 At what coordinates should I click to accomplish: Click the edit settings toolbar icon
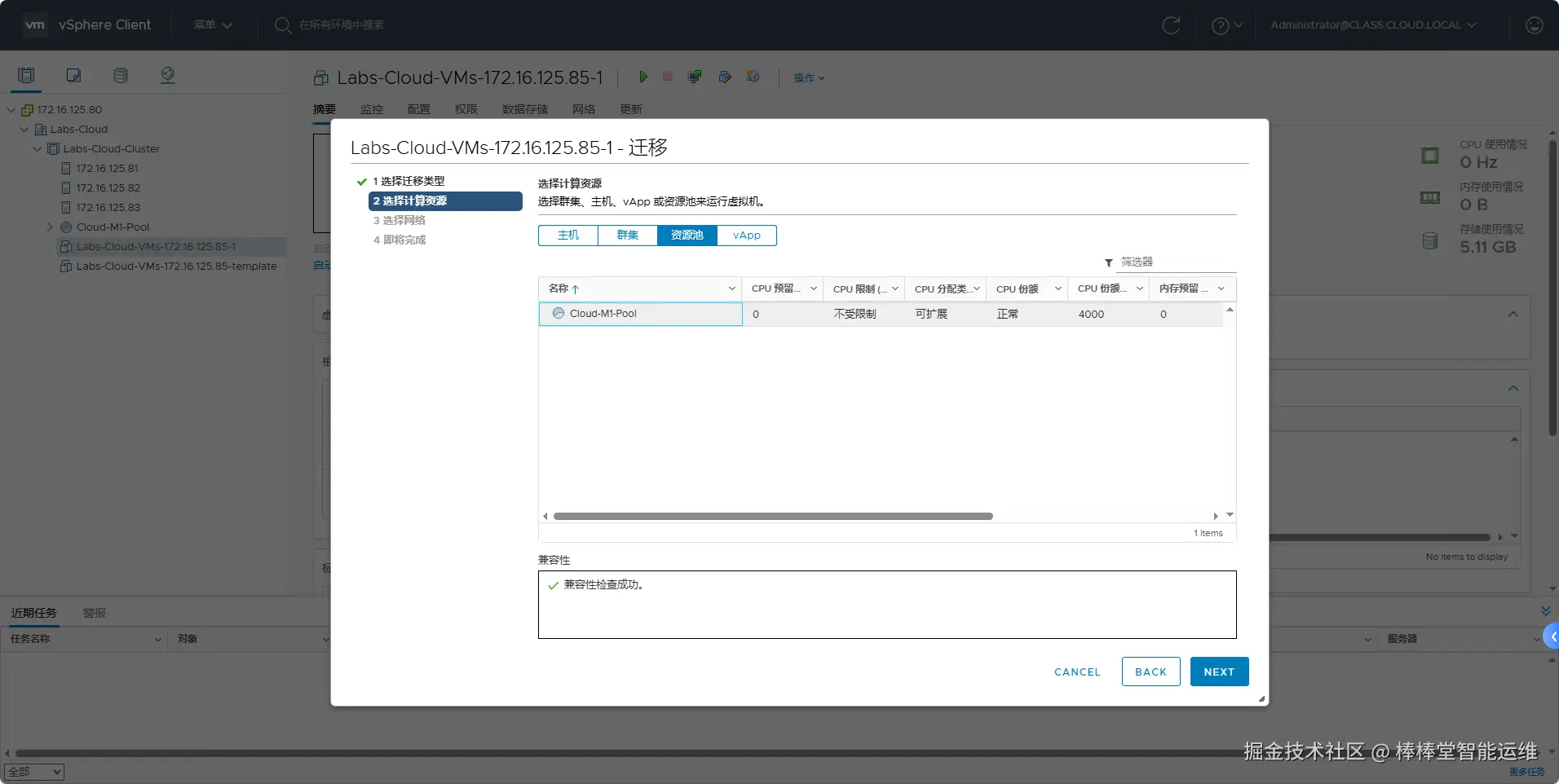[724, 77]
